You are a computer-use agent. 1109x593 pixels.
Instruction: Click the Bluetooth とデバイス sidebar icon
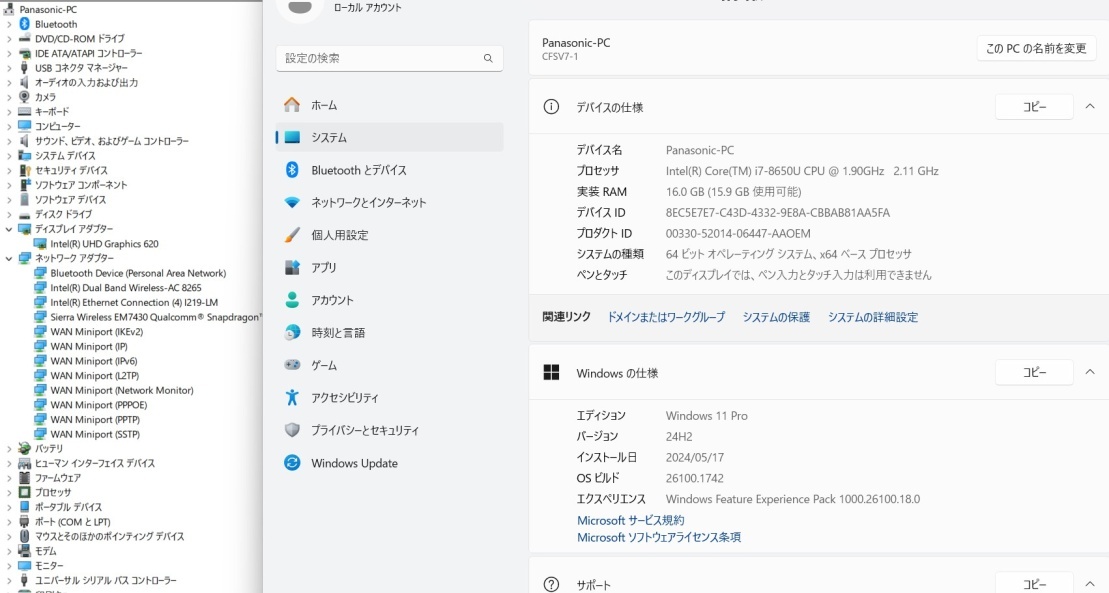(292, 170)
